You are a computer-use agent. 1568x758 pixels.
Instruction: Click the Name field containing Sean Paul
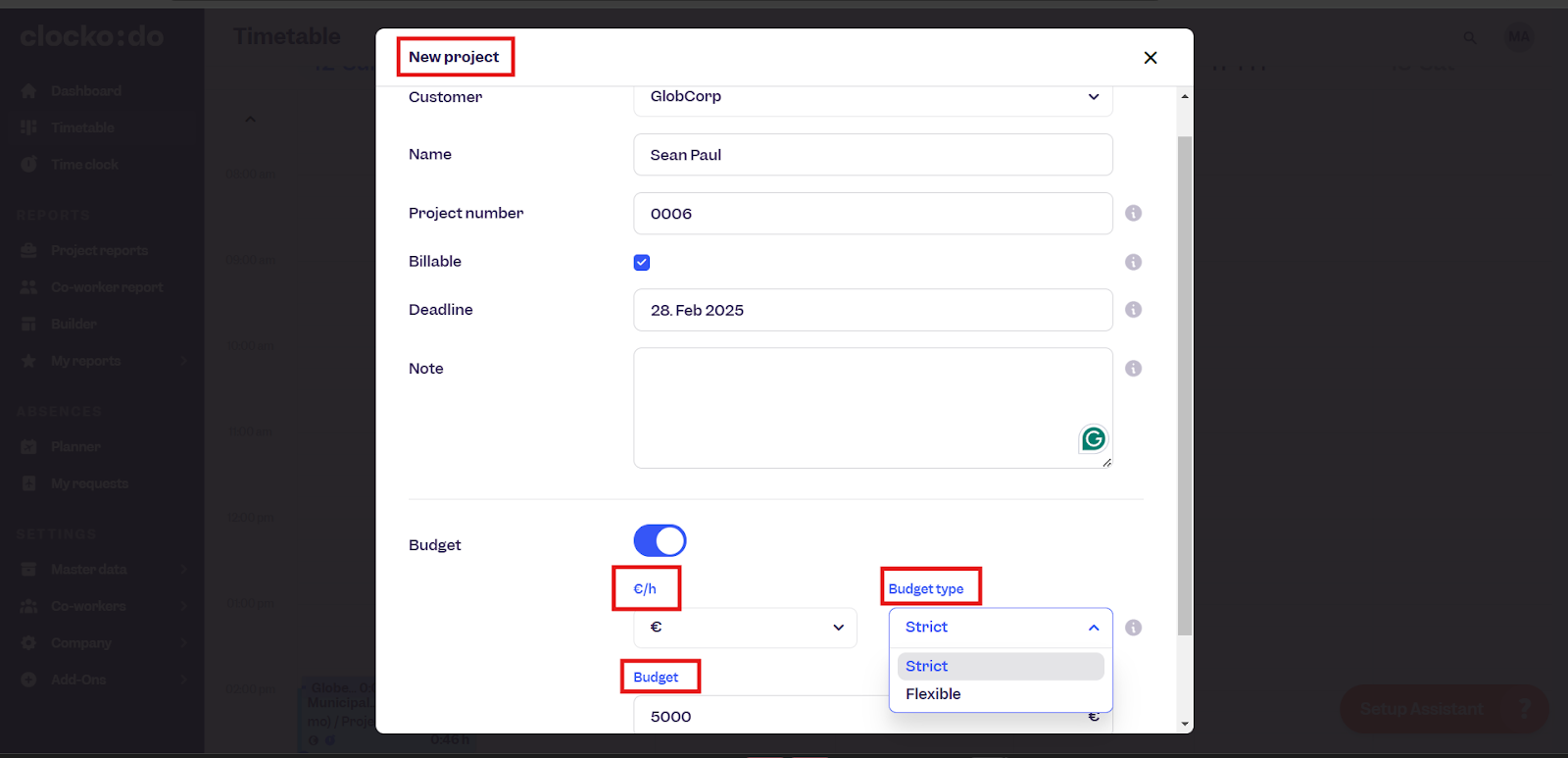click(x=872, y=155)
